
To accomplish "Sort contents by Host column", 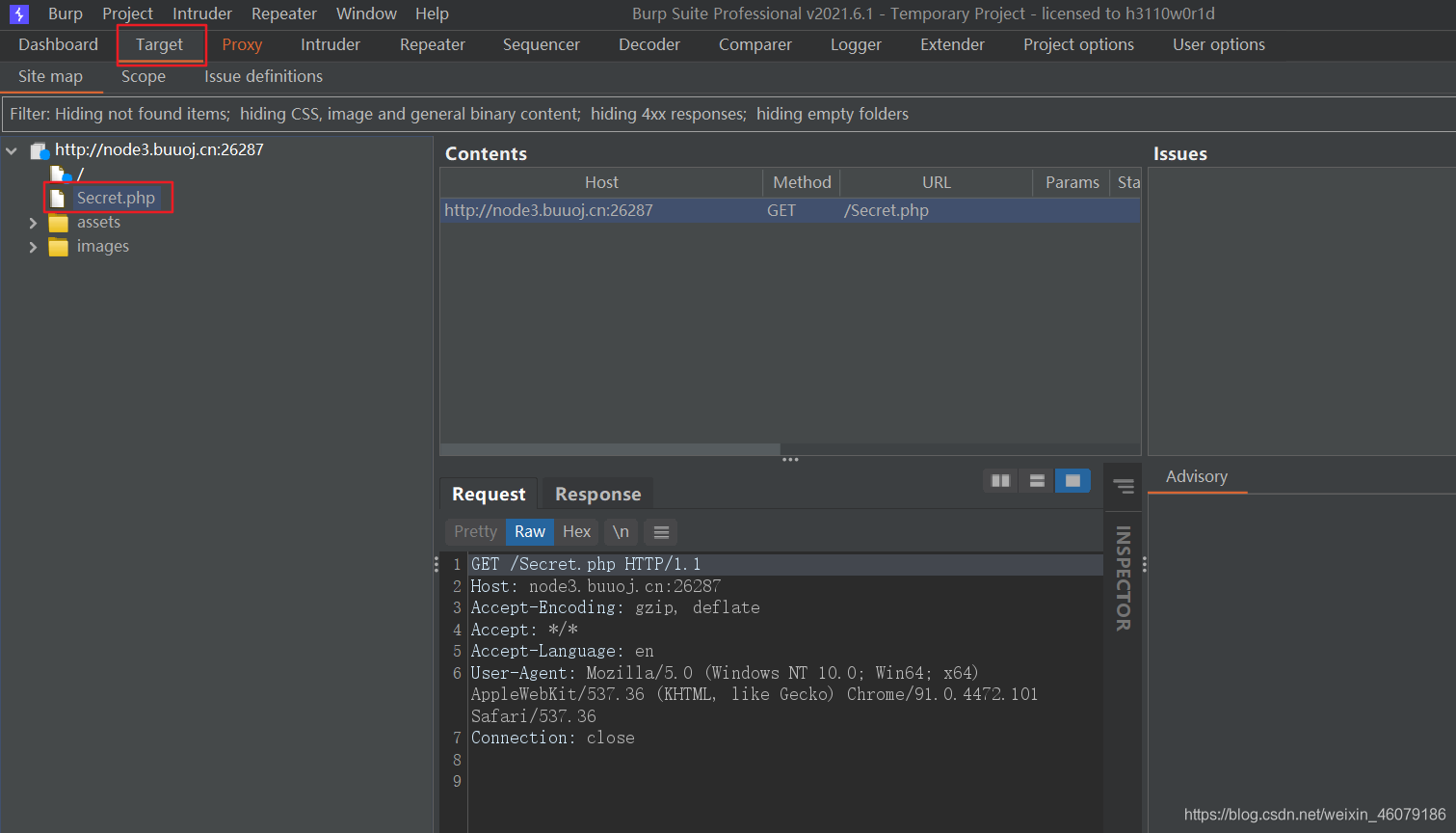I will [601, 182].
